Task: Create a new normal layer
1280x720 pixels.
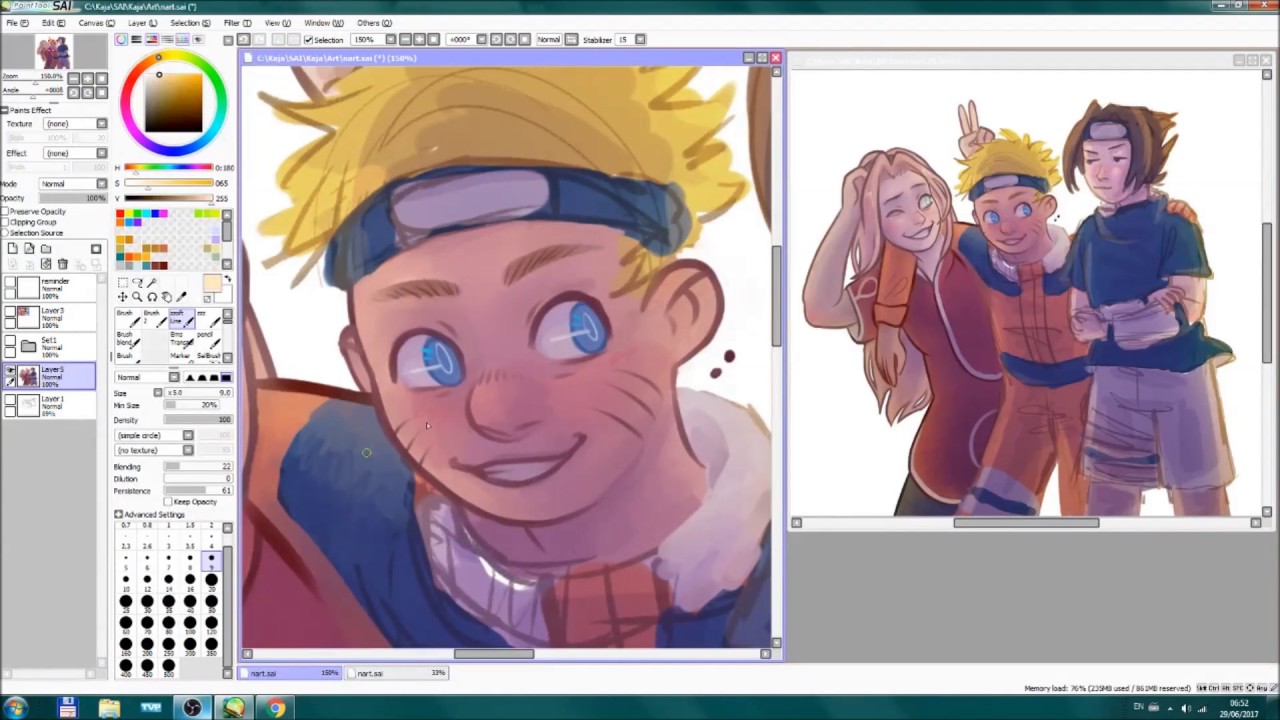Action: pyautogui.click(x=13, y=248)
